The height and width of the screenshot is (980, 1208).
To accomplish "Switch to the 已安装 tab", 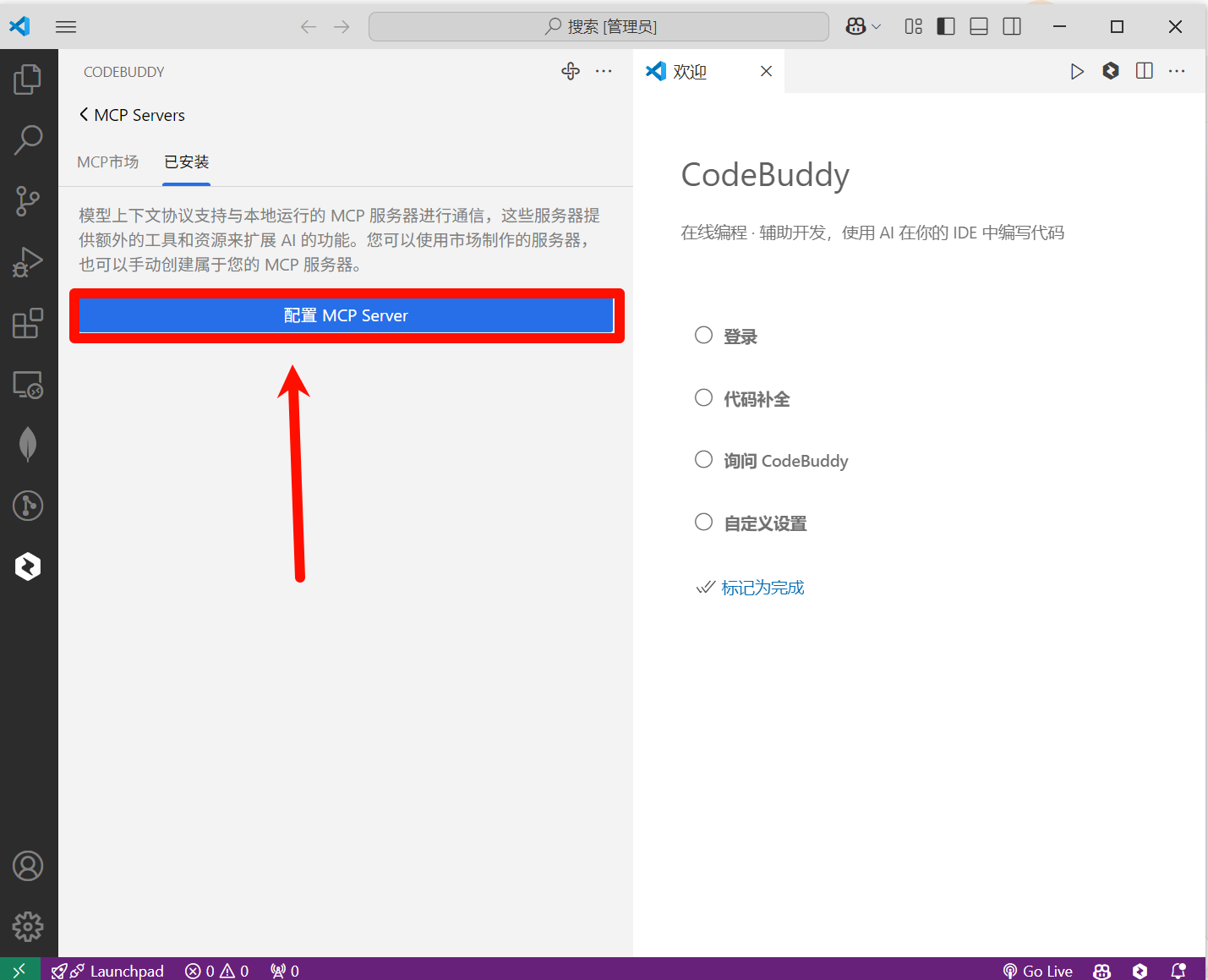I will pos(186,162).
